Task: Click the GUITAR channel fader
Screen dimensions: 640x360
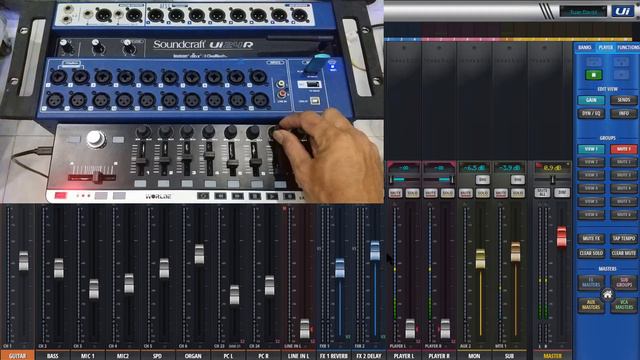Action: click(24, 261)
